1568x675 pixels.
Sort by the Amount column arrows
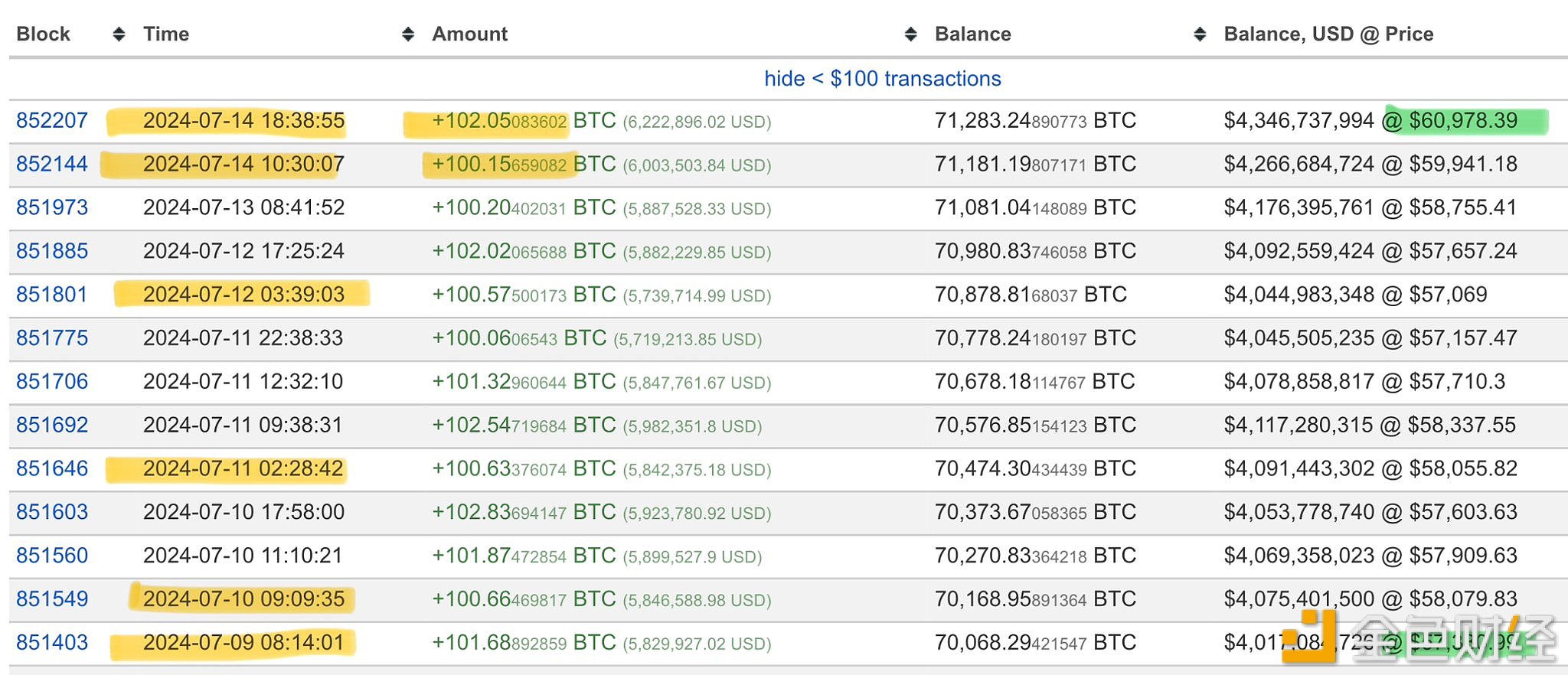(910, 34)
